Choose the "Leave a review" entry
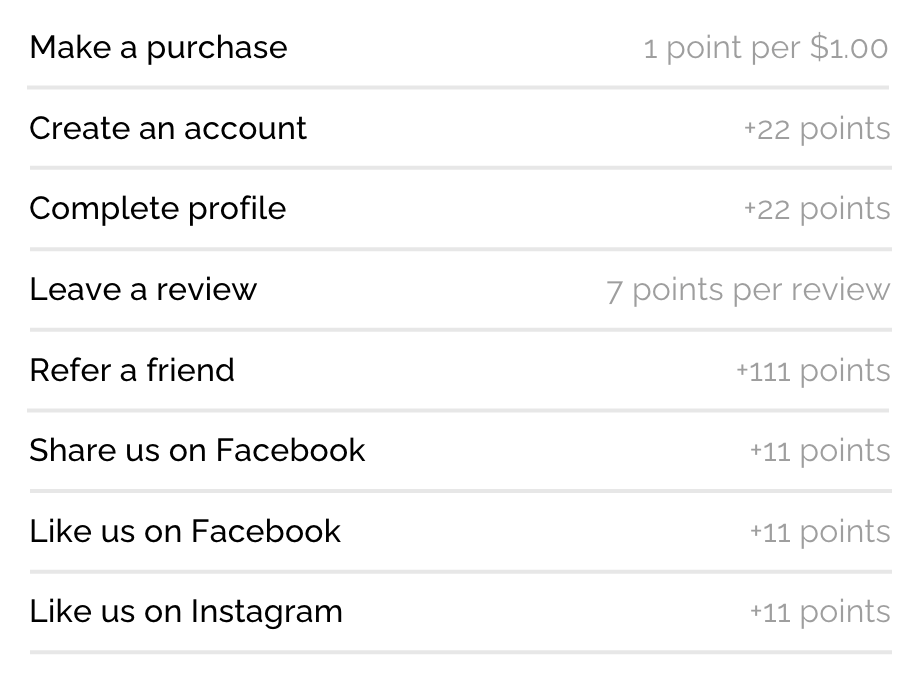Screen dimensions: 914x700 [143, 289]
